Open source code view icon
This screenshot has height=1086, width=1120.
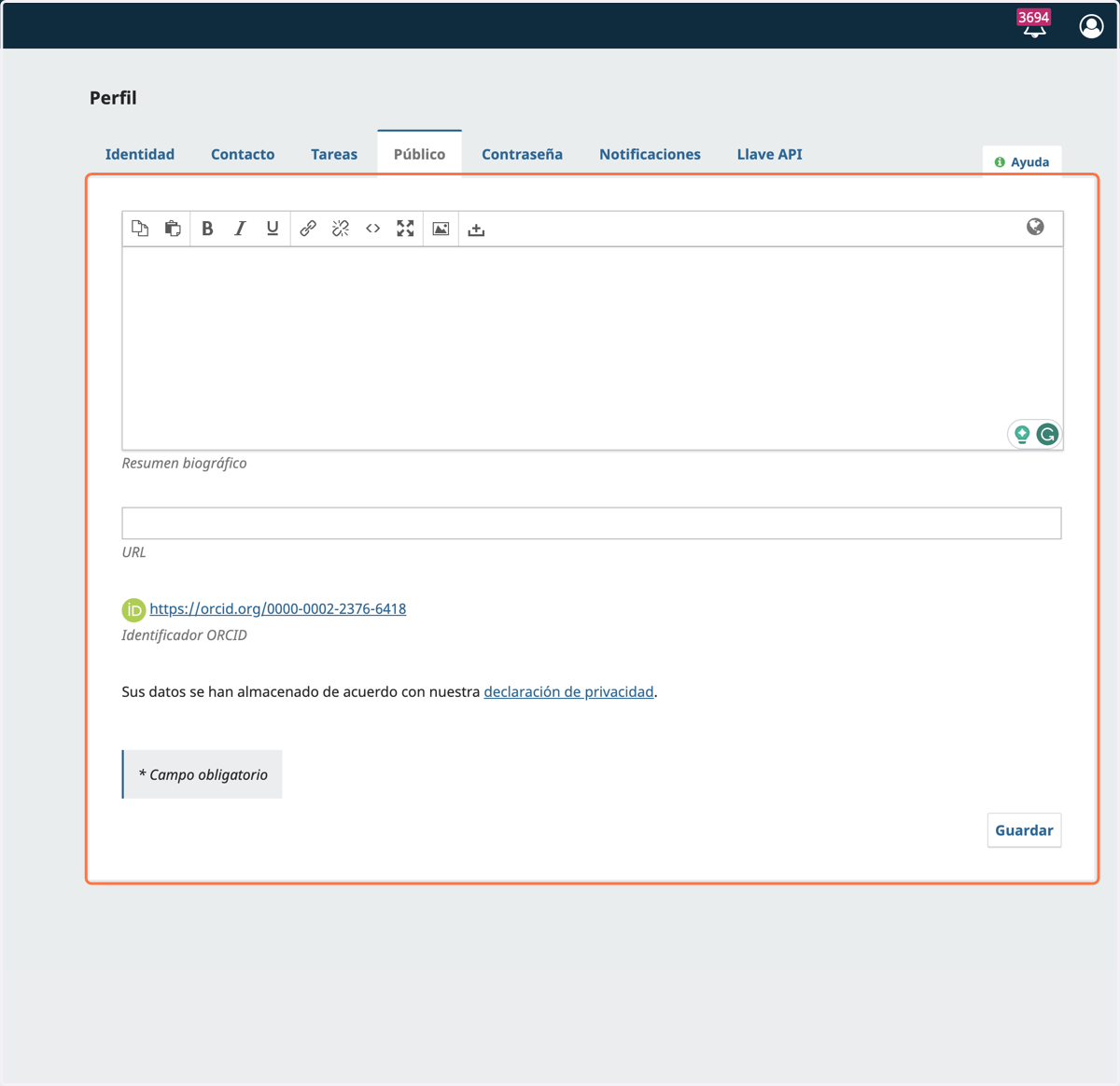click(x=373, y=229)
